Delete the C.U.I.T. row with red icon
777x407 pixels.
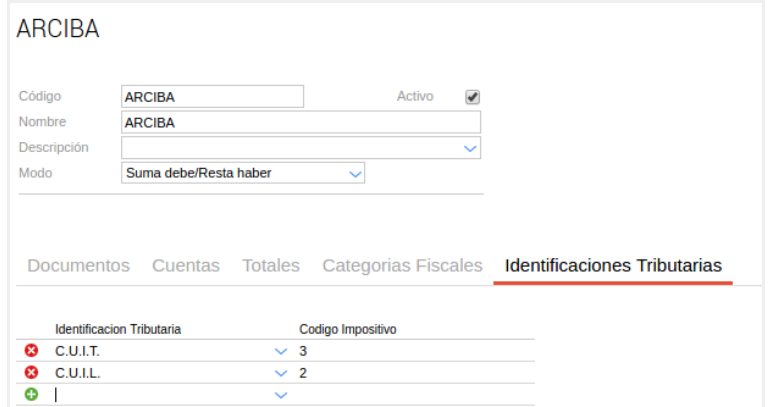[31, 351]
